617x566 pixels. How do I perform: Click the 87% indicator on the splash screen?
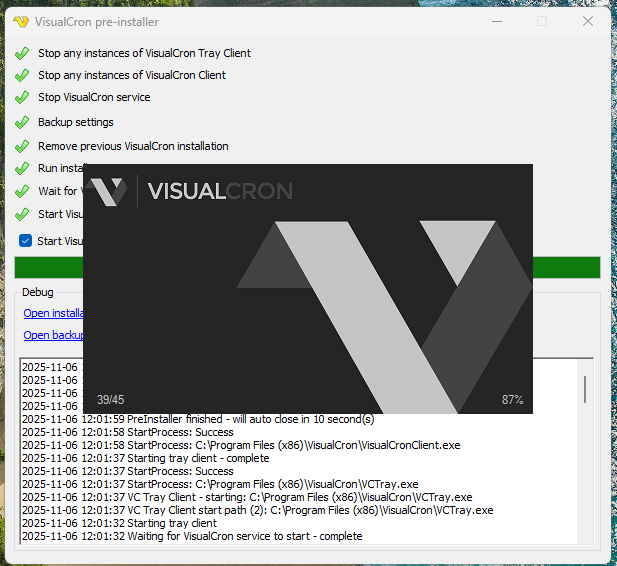point(512,400)
